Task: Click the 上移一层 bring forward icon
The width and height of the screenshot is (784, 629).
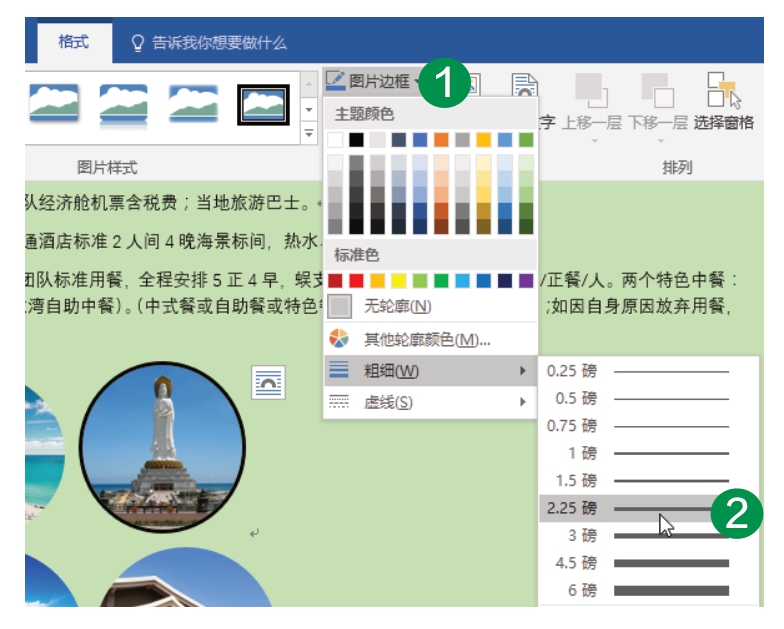Action: pyautogui.click(x=592, y=90)
